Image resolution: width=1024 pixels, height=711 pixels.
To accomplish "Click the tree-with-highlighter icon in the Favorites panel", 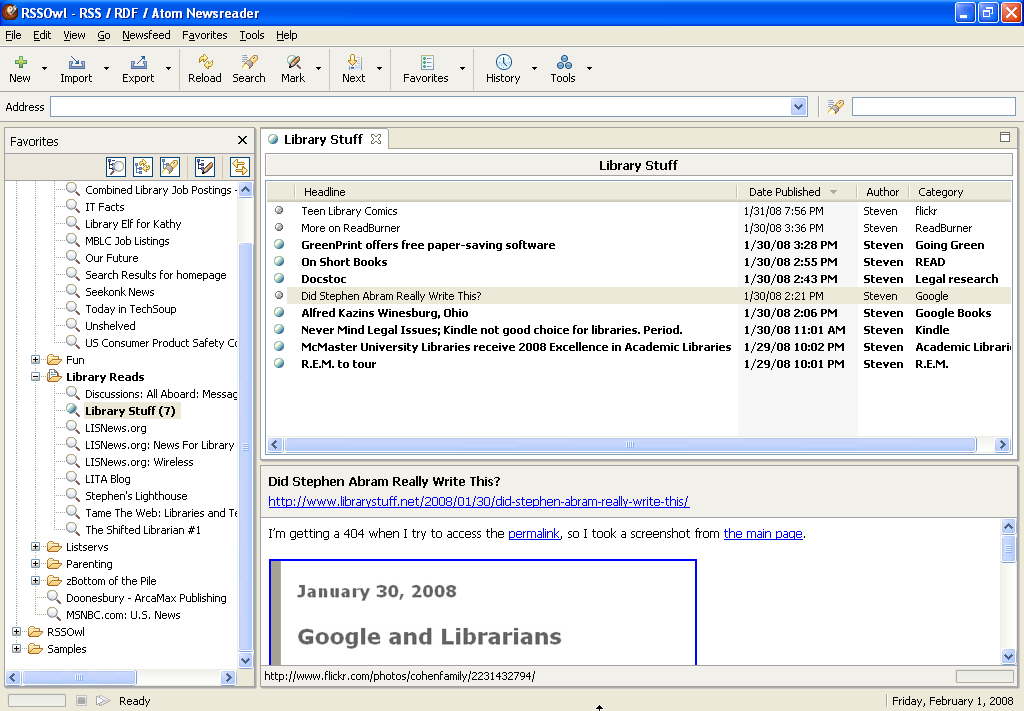I will coord(170,166).
